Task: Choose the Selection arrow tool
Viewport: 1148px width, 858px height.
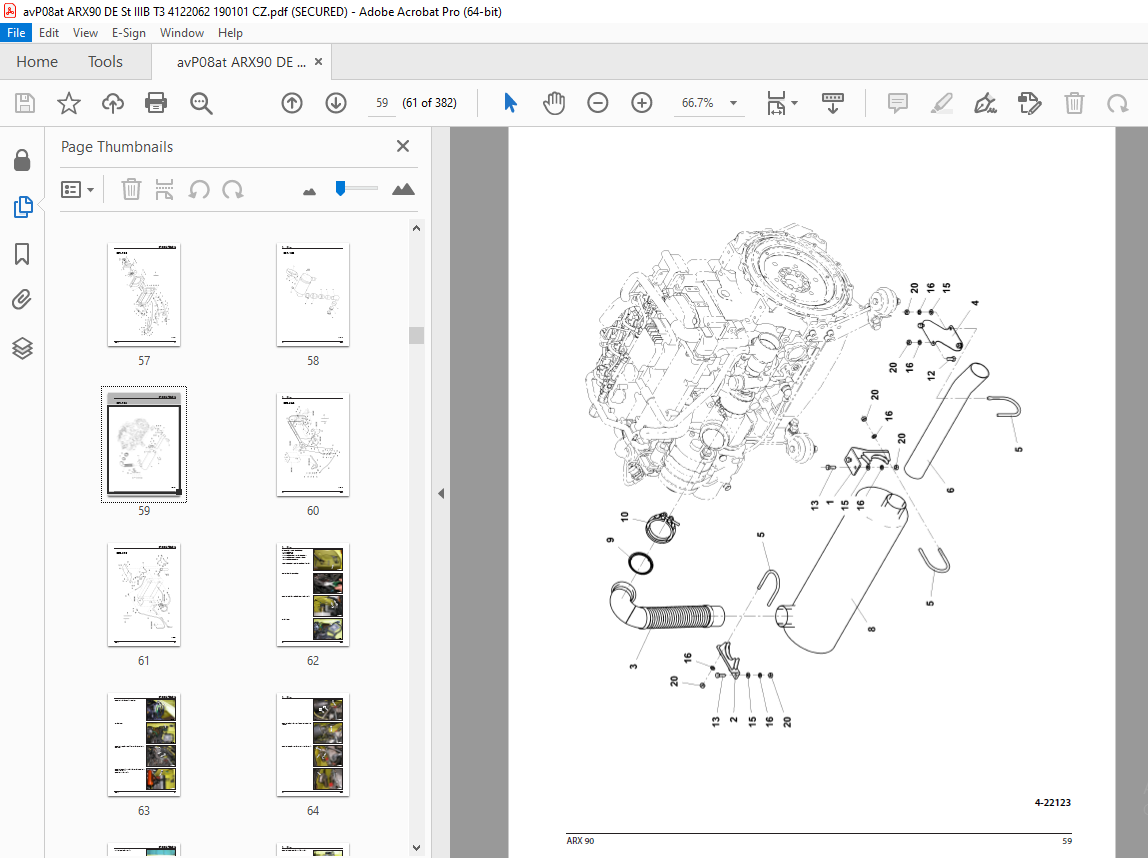Action: click(x=510, y=103)
